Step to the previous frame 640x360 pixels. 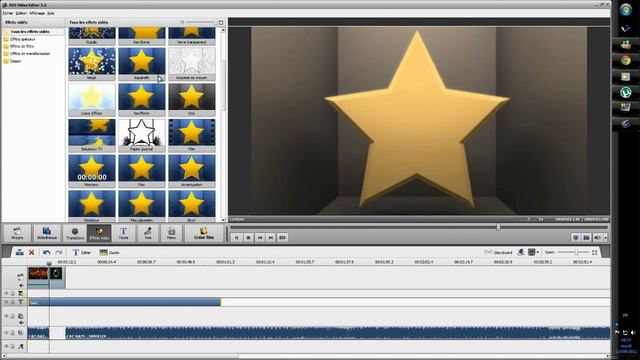pyautogui.click(x=259, y=238)
